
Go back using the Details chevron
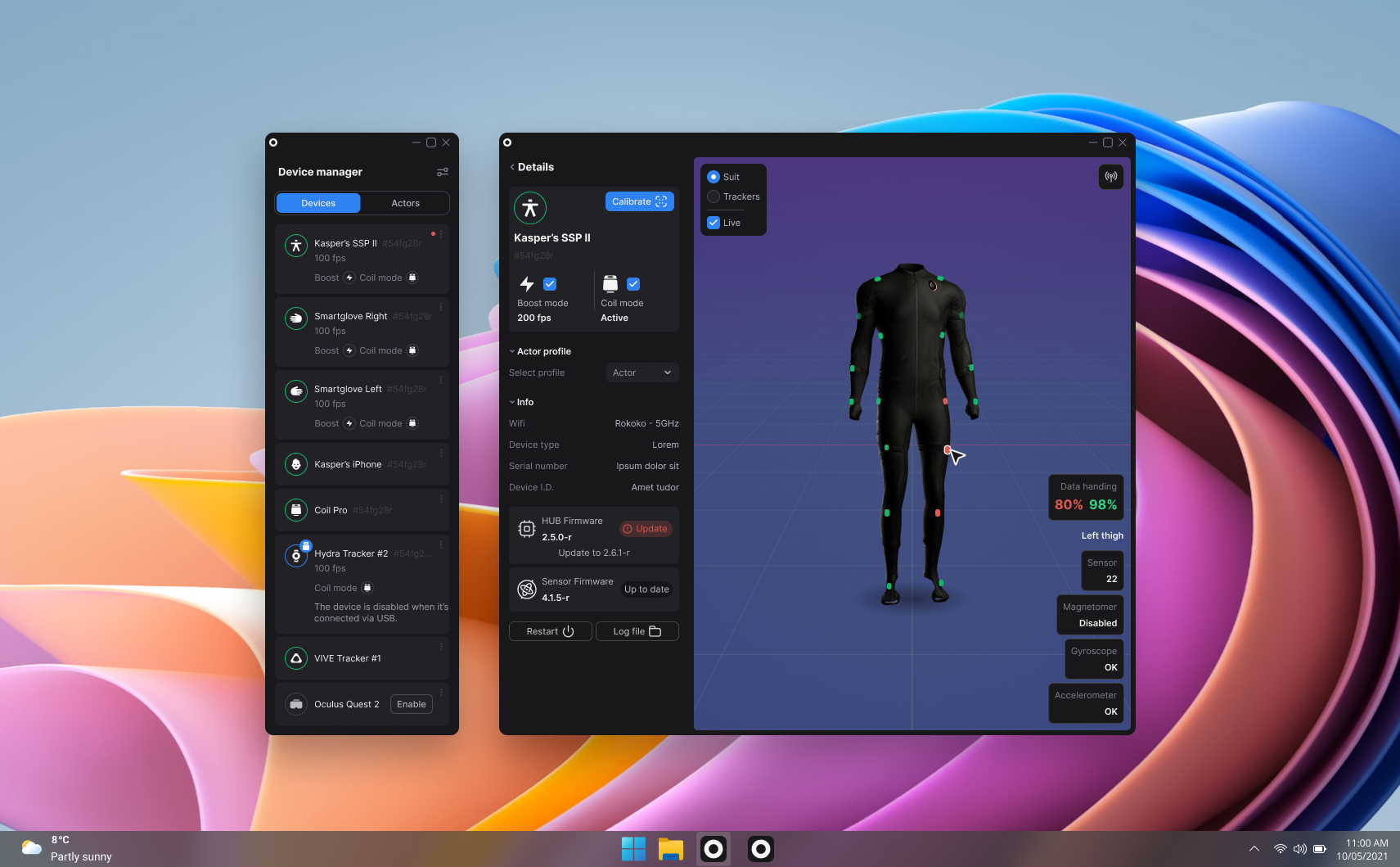pos(512,167)
